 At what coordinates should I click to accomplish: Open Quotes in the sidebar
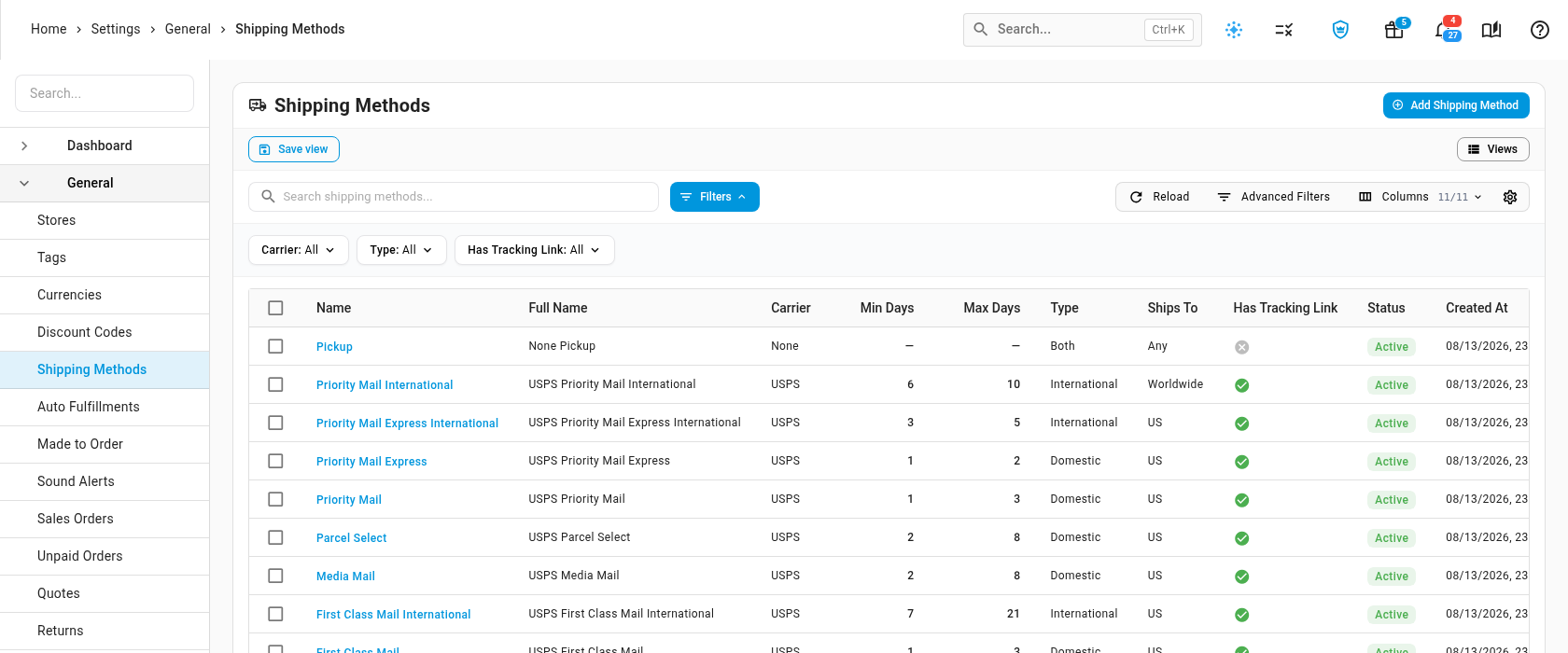(x=105, y=593)
